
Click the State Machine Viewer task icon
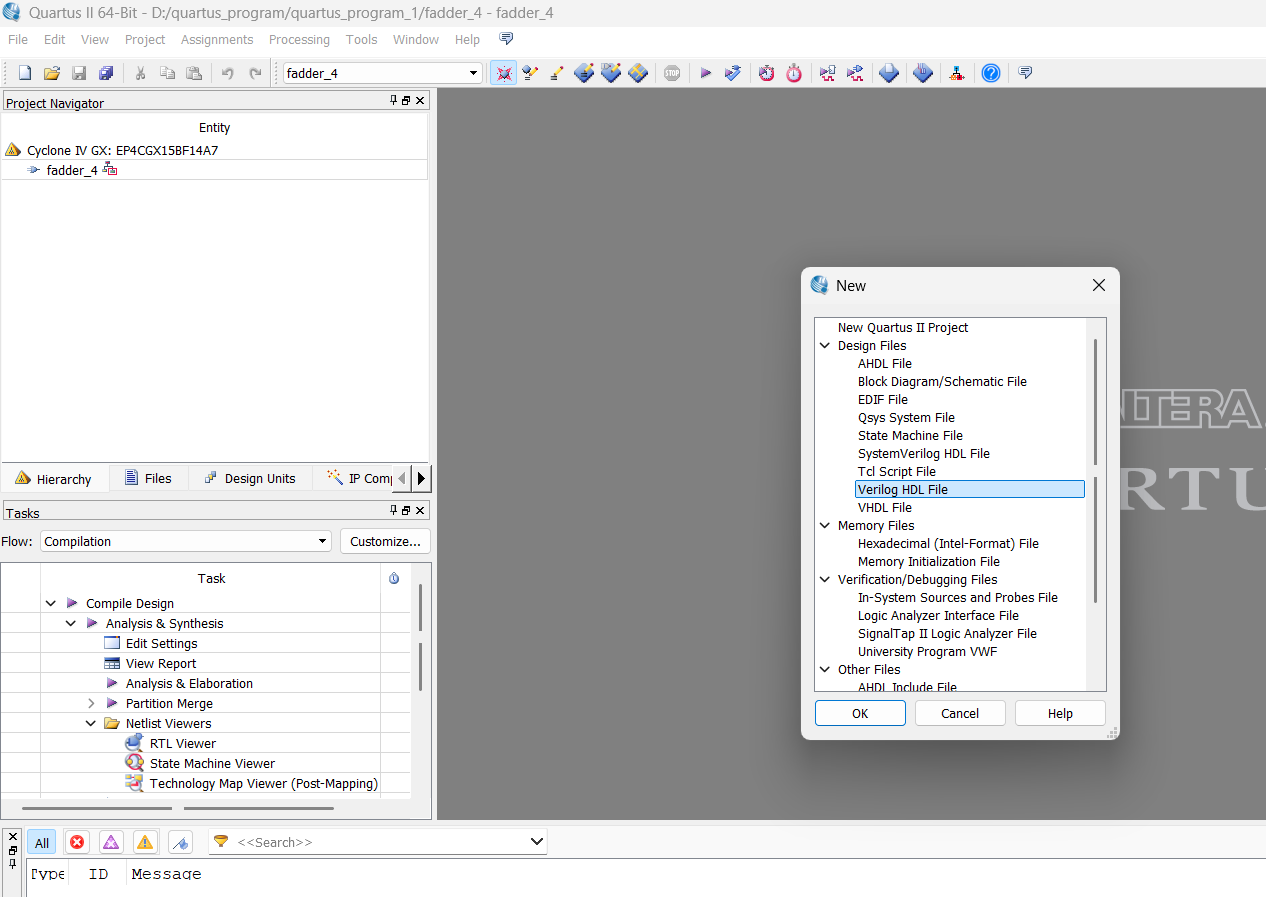134,763
